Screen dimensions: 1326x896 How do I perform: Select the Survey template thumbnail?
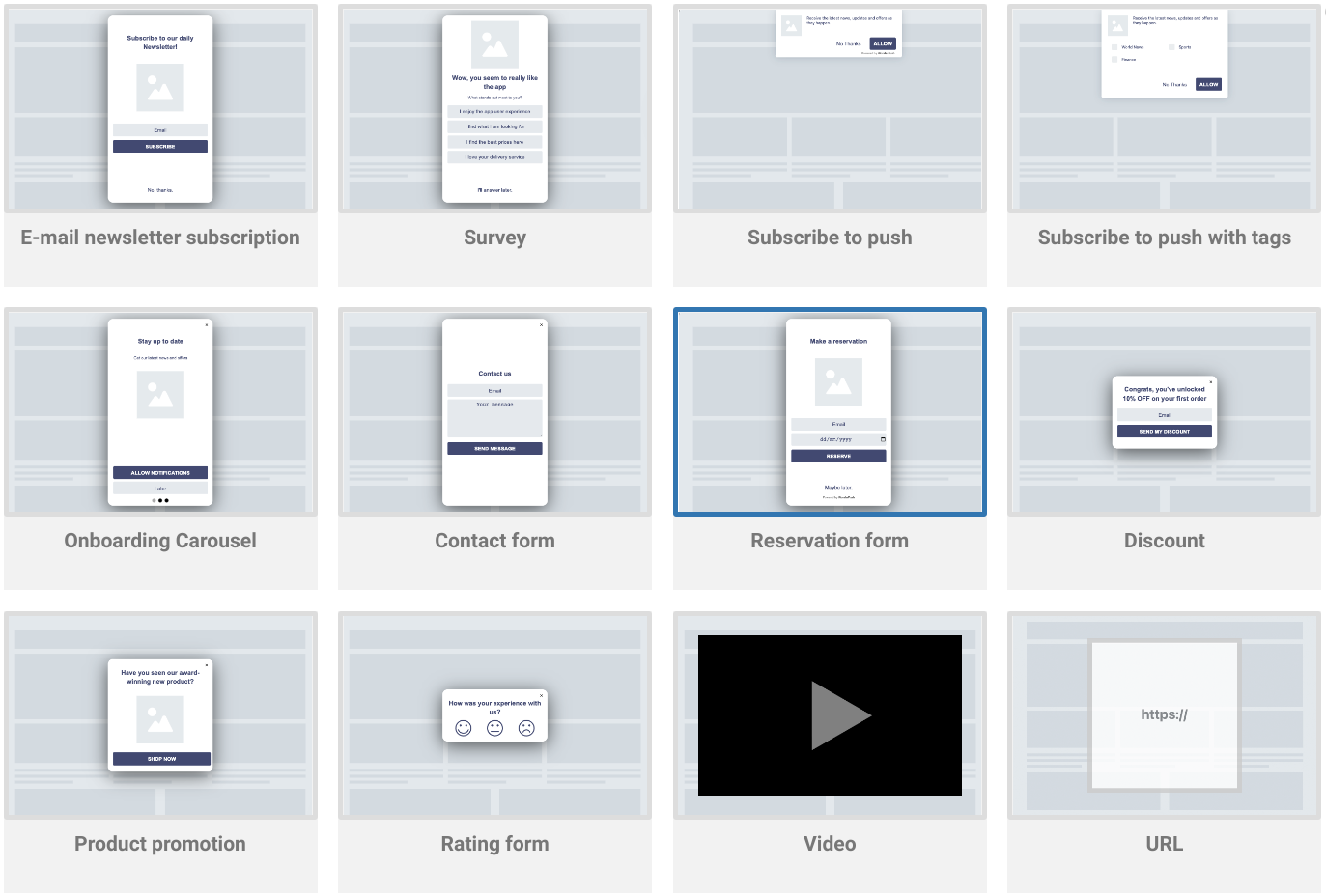(494, 108)
